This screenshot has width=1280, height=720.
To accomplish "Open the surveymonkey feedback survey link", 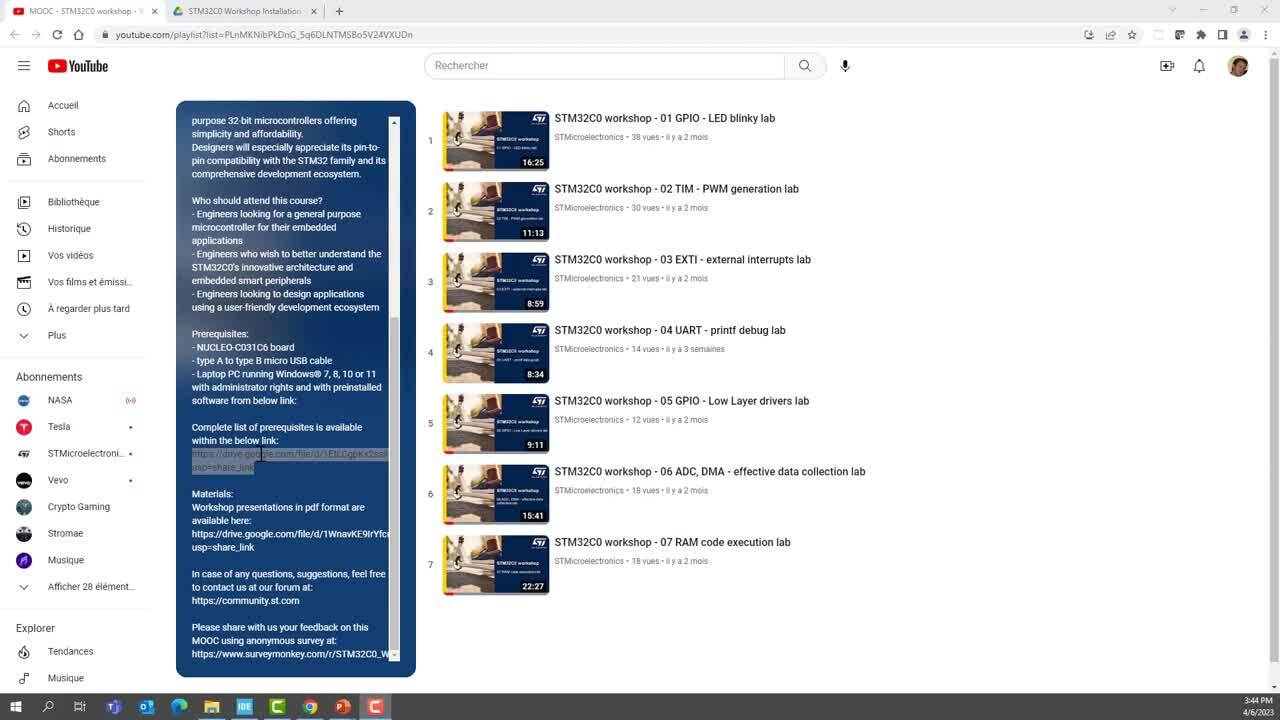I will (289, 654).
